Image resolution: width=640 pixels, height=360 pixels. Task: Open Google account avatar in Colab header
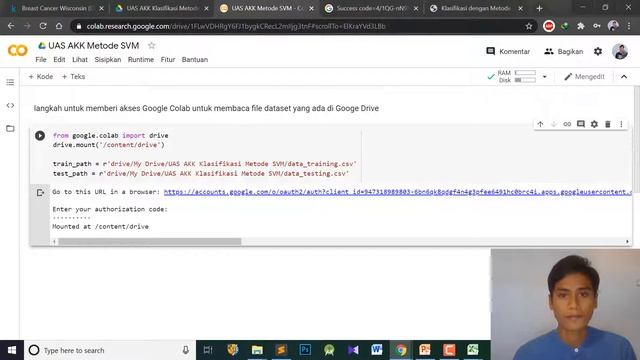pyautogui.click(x=620, y=51)
